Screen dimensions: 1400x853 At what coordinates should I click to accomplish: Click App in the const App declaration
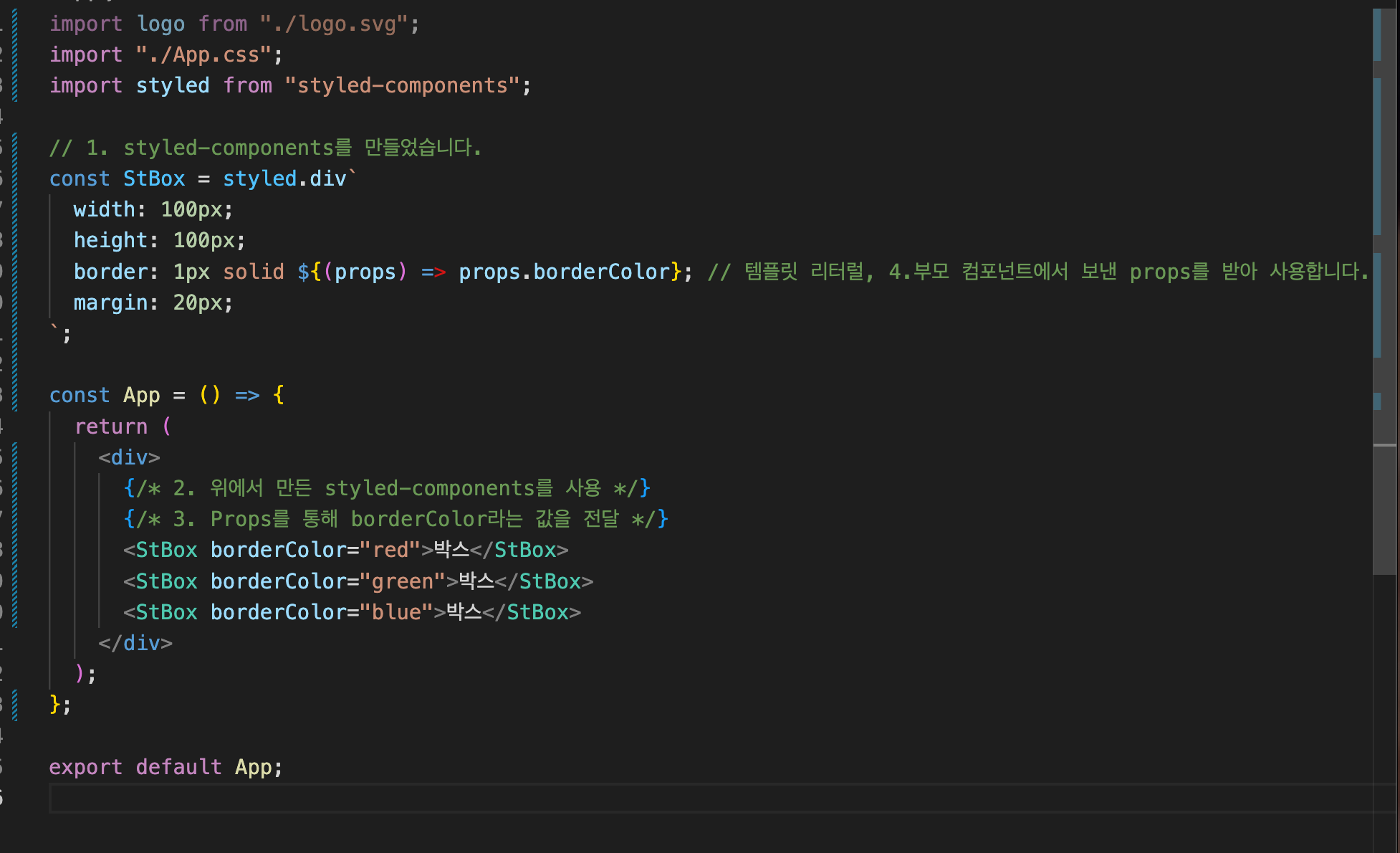(x=141, y=396)
